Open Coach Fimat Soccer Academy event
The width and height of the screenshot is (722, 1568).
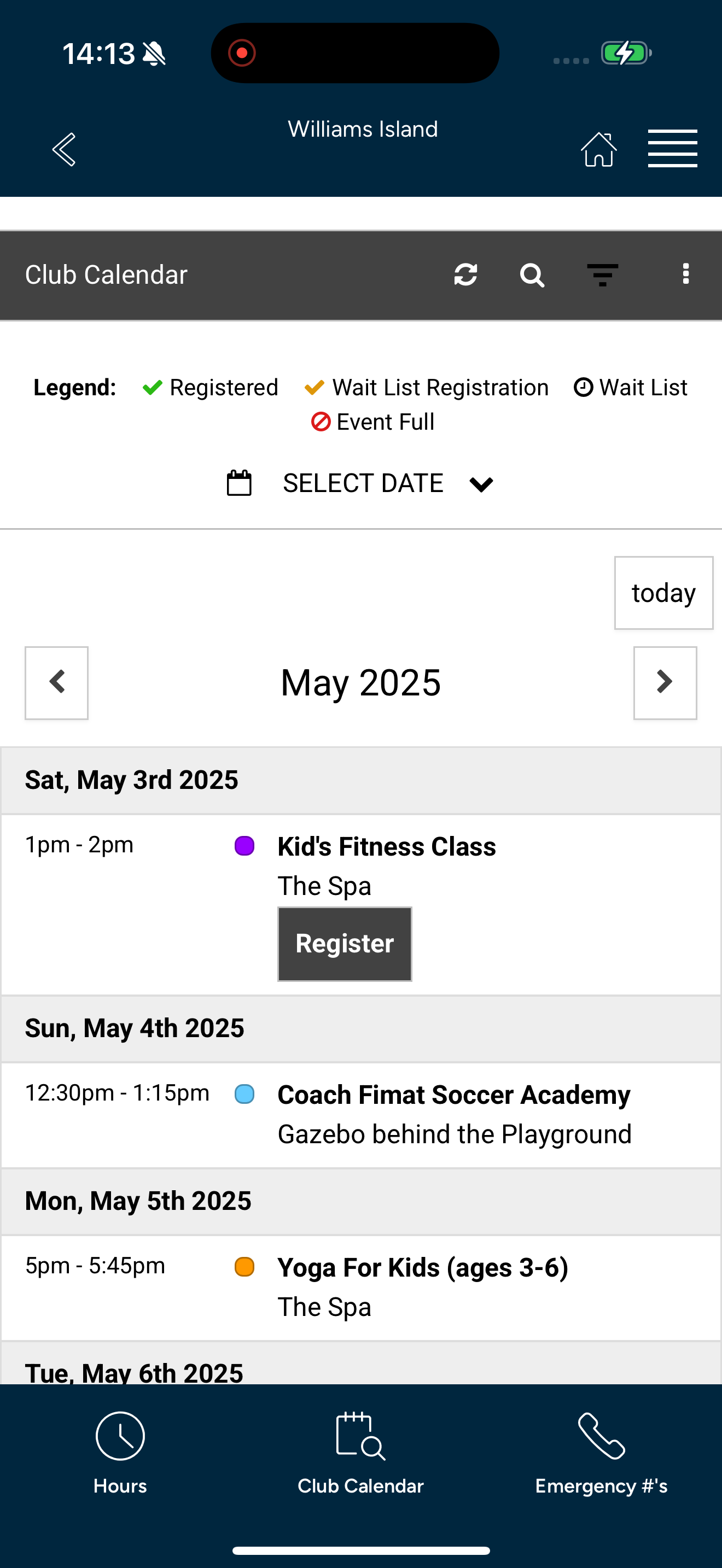tap(453, 1095)
